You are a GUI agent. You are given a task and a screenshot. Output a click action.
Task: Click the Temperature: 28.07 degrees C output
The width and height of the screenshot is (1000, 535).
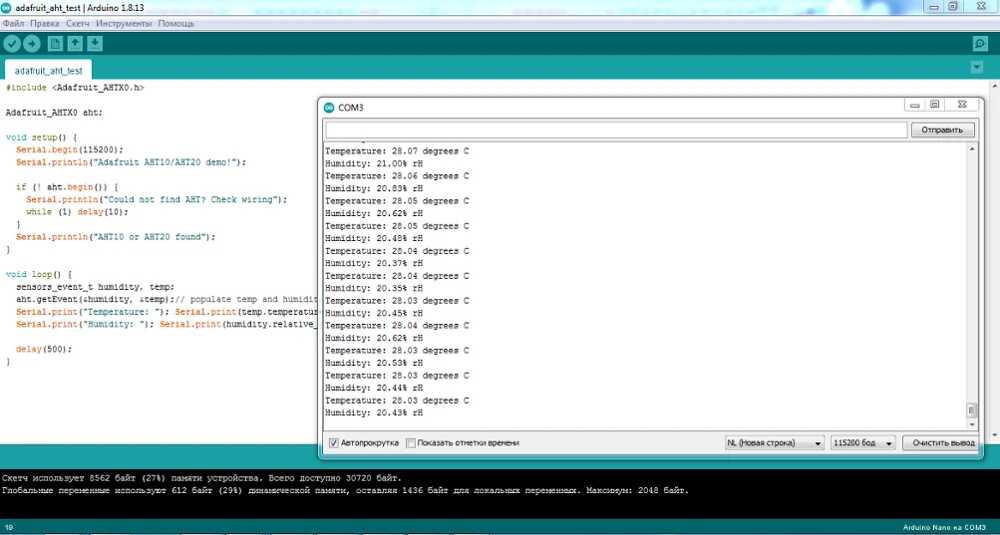[x=397, y=151]
